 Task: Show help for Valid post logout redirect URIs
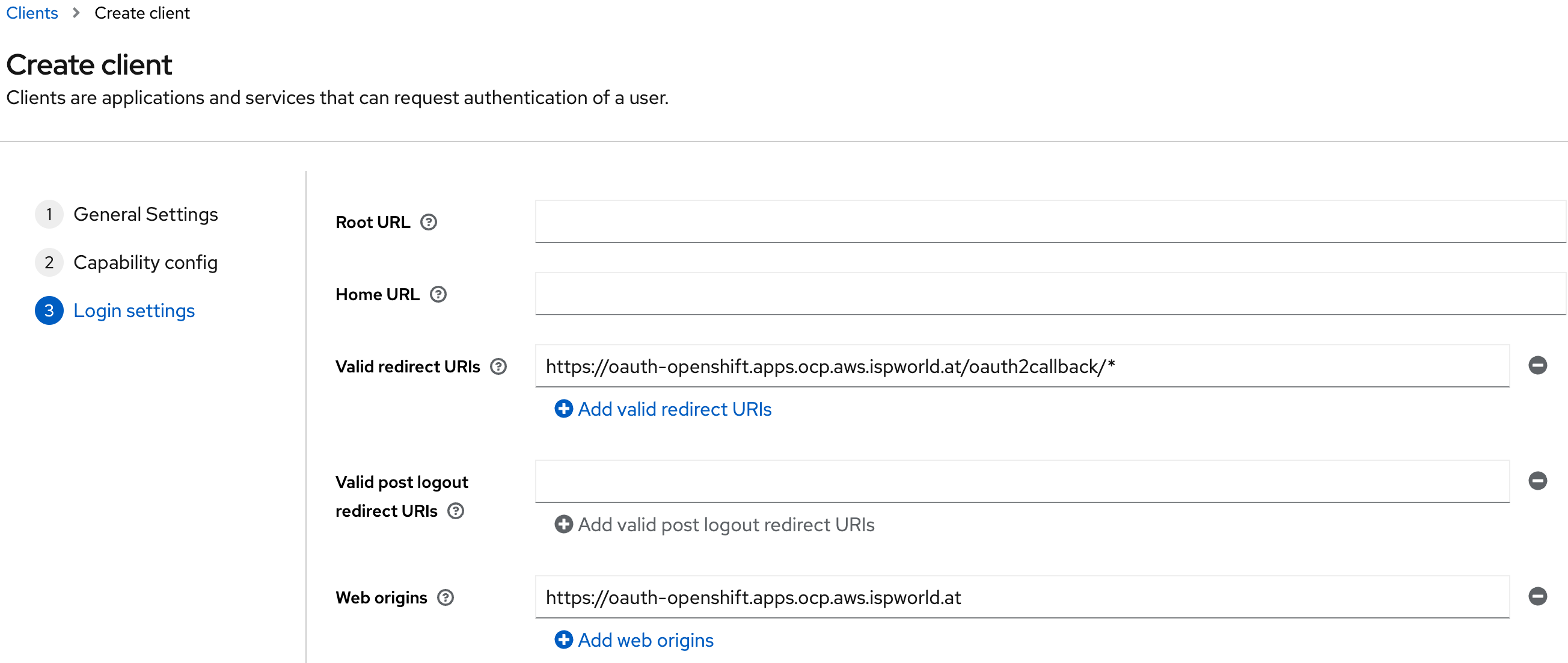tap(455, 511)
